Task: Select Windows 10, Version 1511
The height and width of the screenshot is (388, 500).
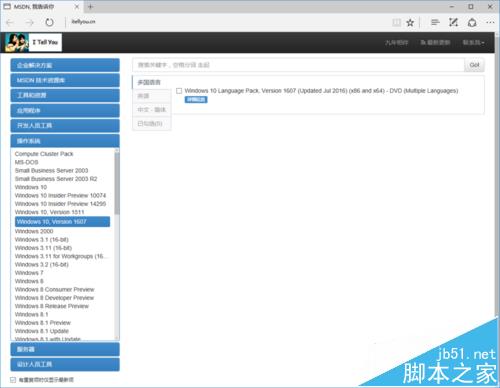Action: pos(50,212)
